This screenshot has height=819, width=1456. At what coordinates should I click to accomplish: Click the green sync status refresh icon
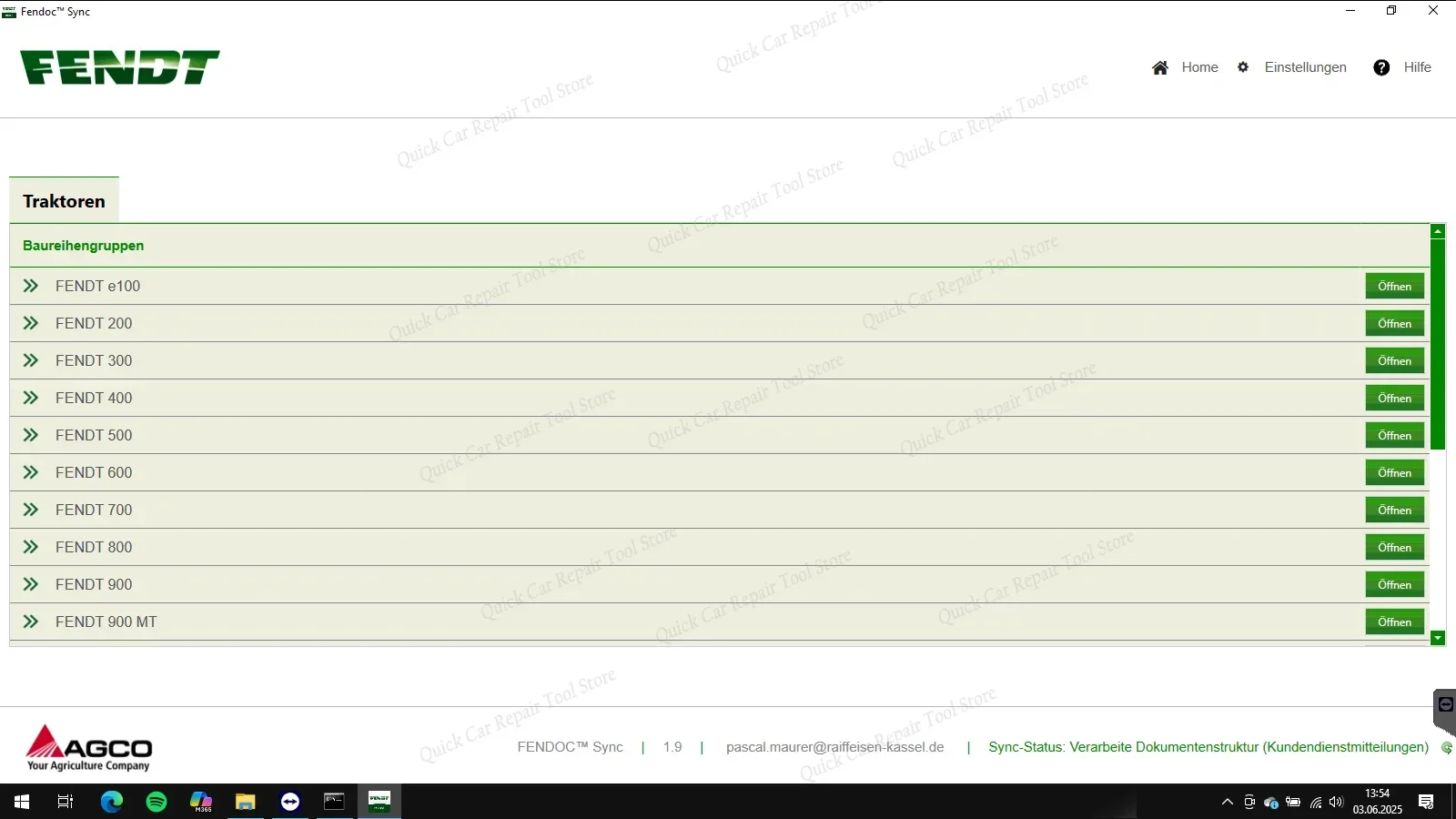click(x=1447, y=748)
